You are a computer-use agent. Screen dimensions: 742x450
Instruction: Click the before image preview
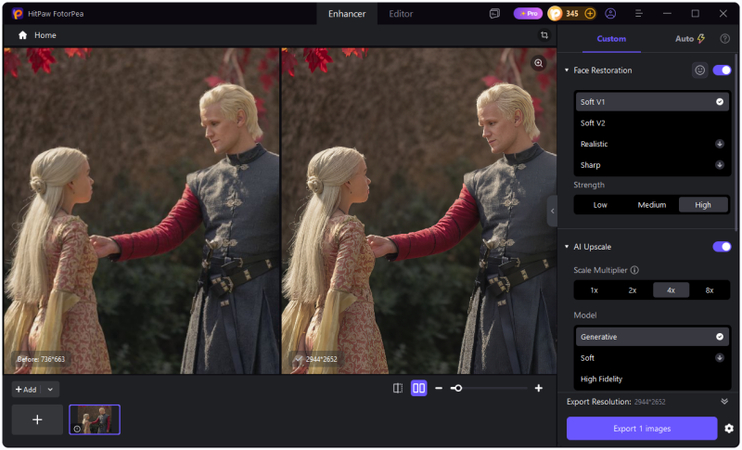tap(142, 211)
